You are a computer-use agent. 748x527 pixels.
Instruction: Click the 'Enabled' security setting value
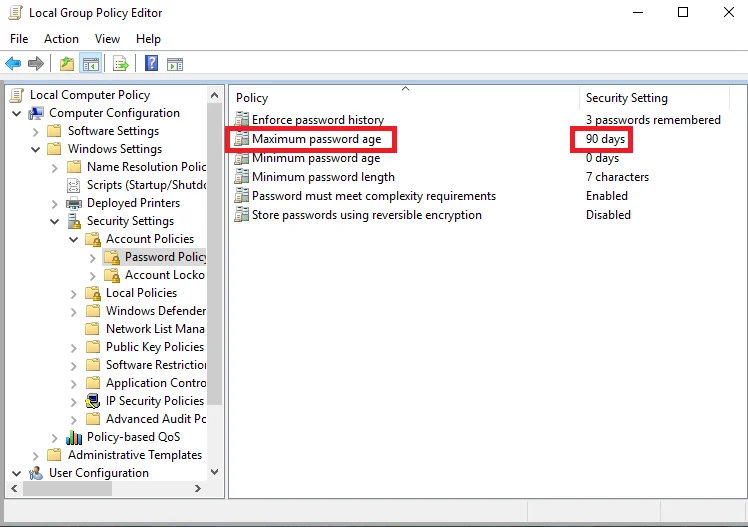click(x=607, y=196)
